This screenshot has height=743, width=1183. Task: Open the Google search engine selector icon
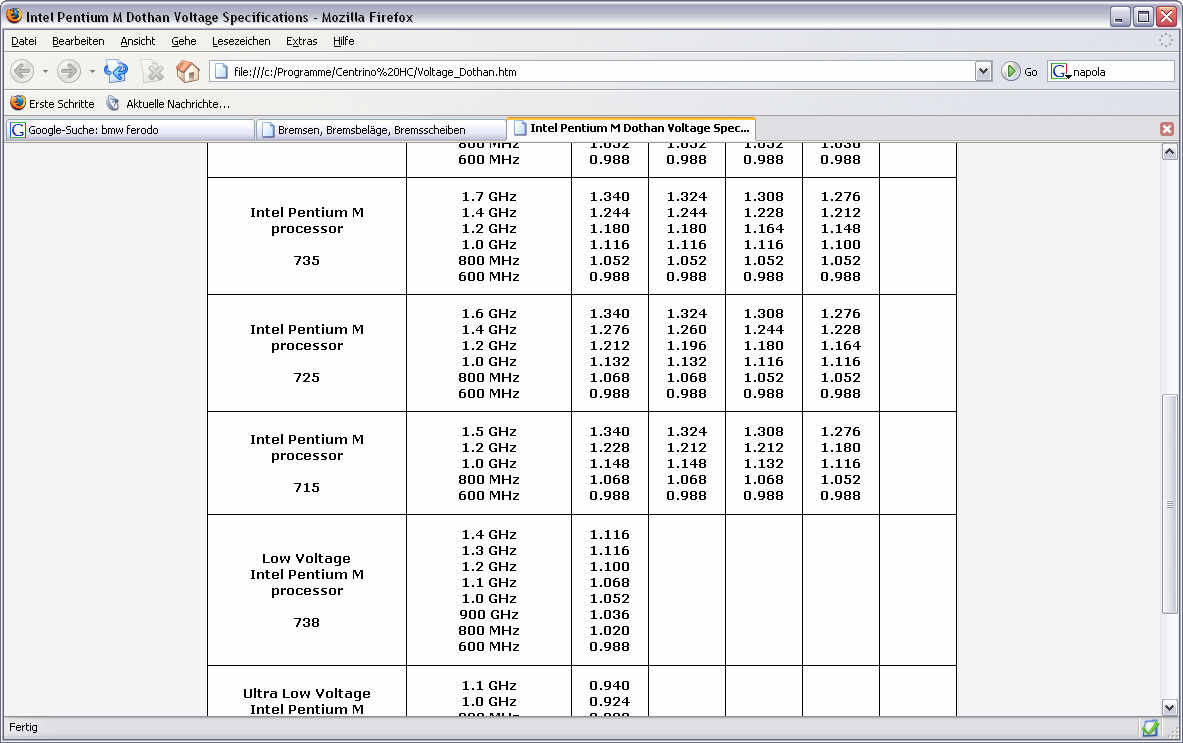pyautogui.click(x=1061, y=72)
